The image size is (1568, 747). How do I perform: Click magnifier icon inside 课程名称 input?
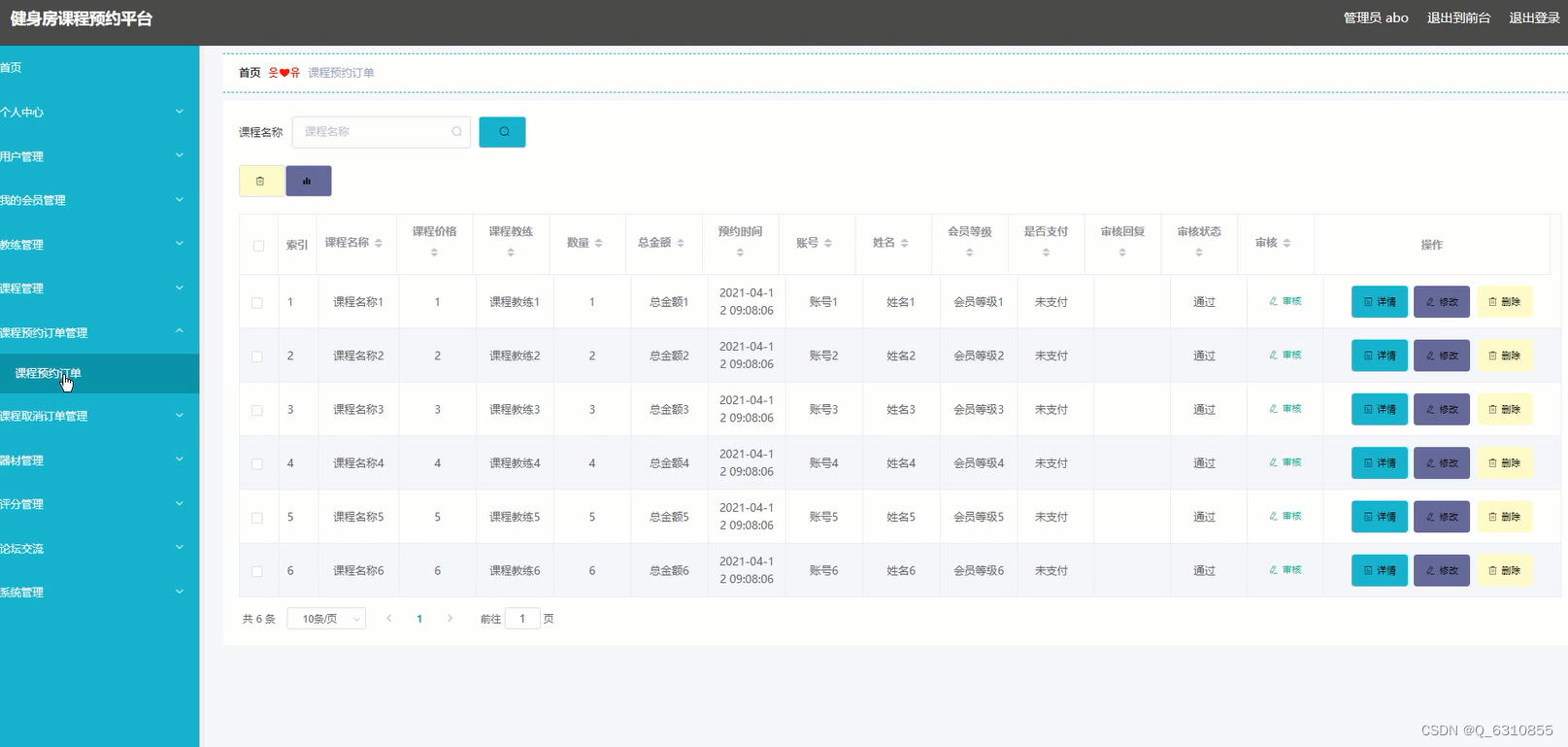(456, 132)
